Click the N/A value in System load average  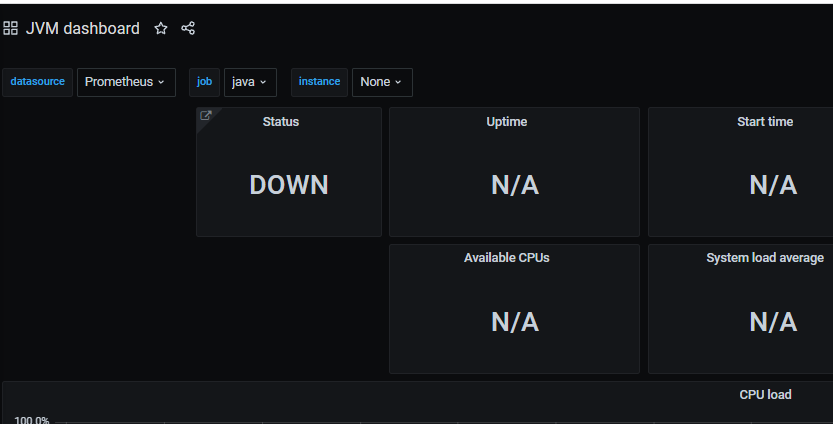[773, 322]
